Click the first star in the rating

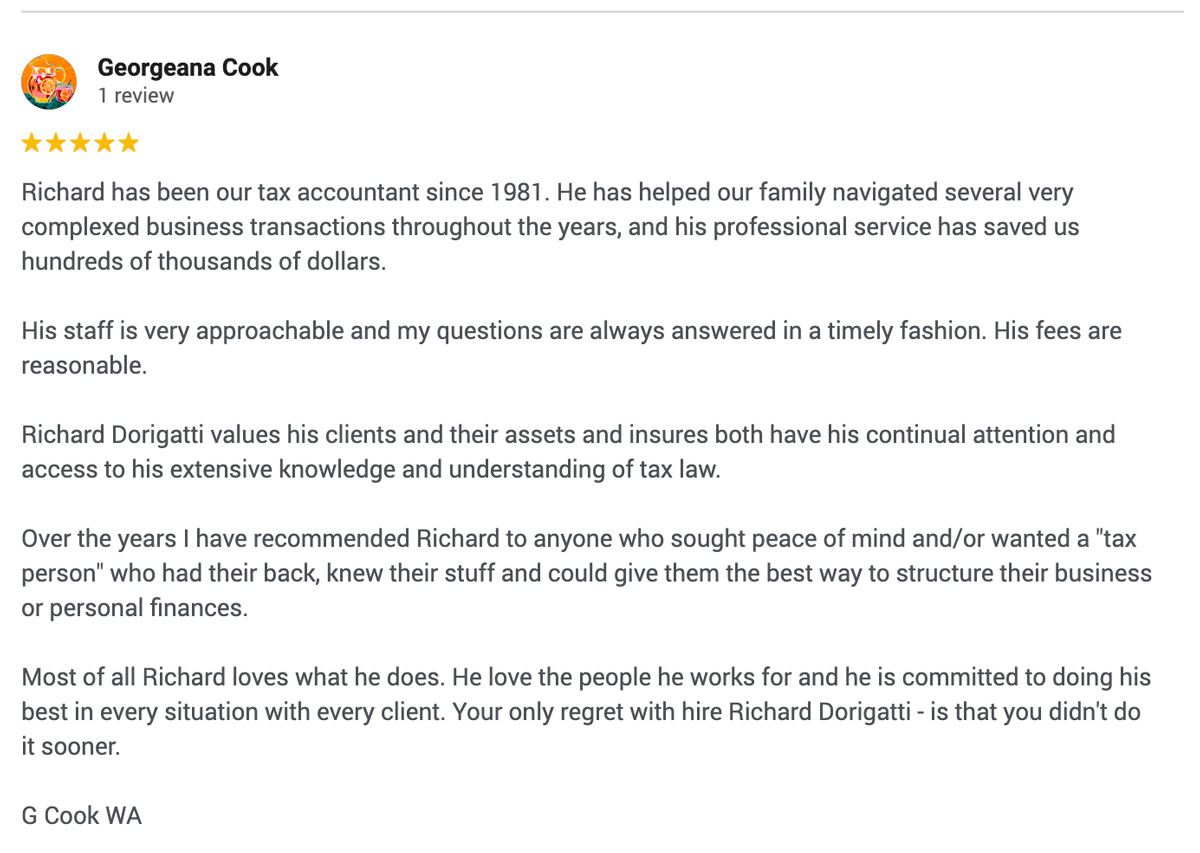[x=32, y=143]
